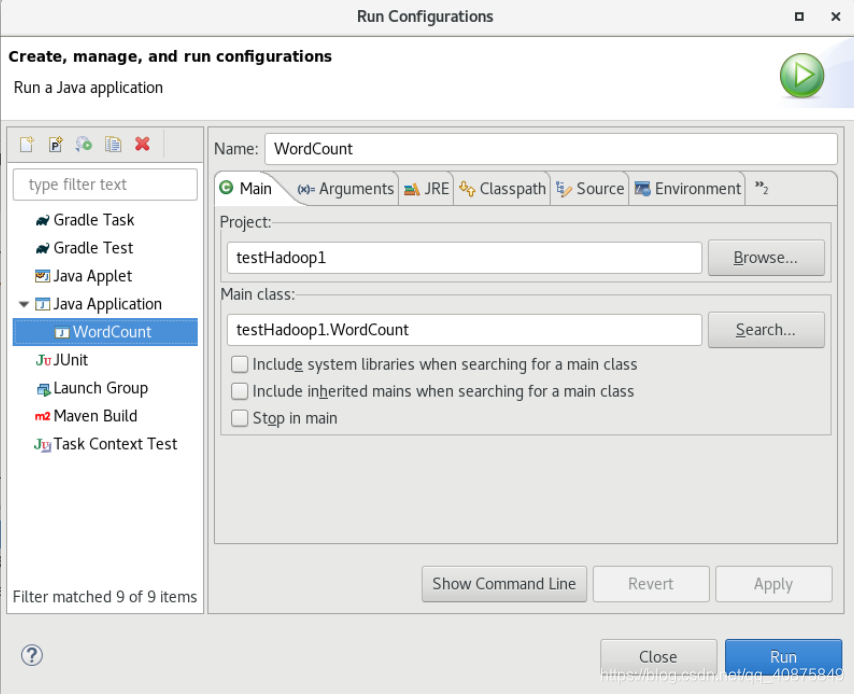The height and width of the screenshot is (694, 854).
Task: Click the export launch configuration icon
Action: [84, 144]
